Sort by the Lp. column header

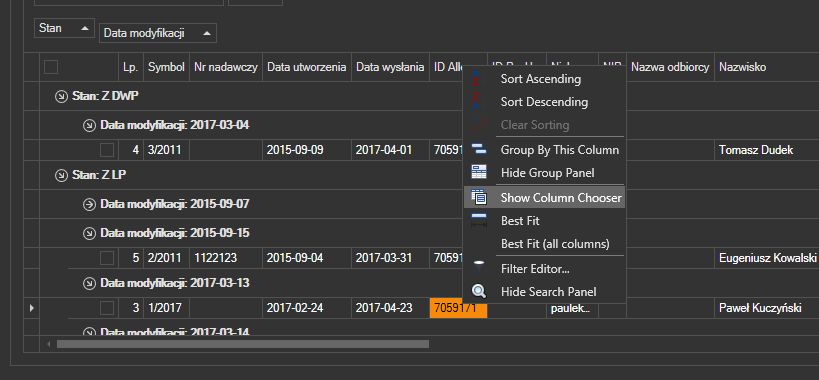(131, 67)
